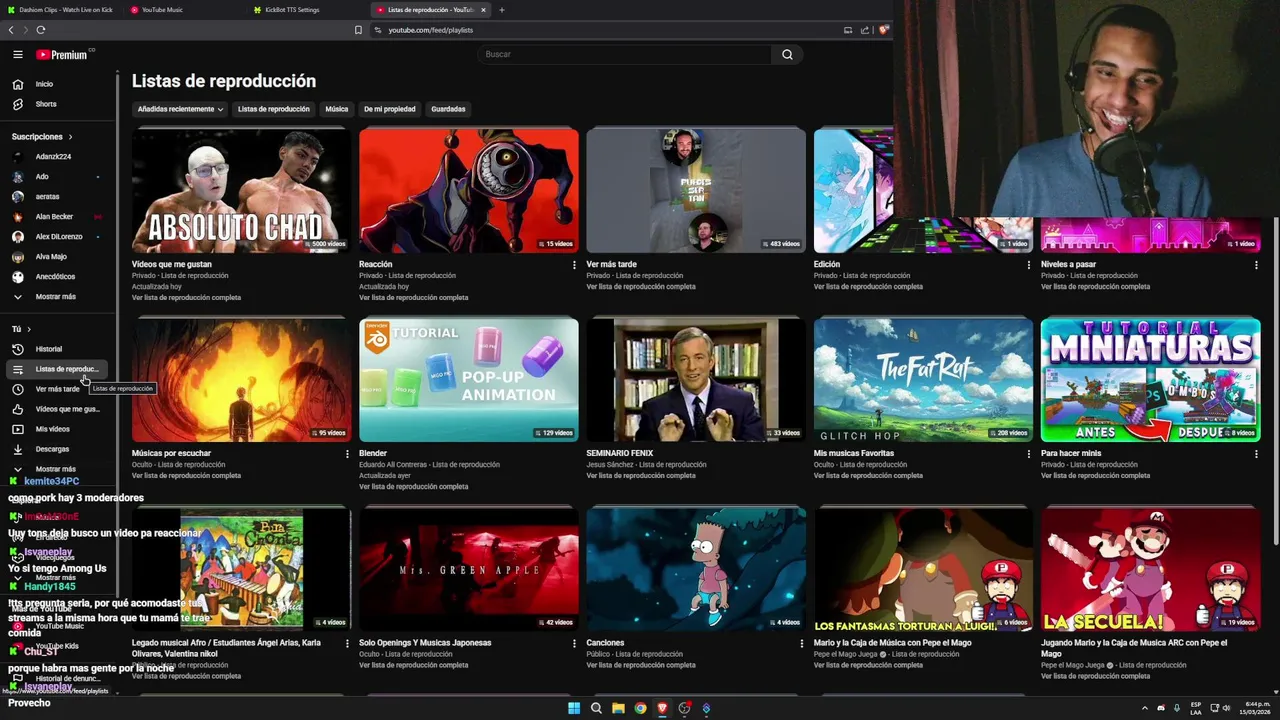
Task: Select the De mi propiedad filter chip
Action: pos(389,109)
